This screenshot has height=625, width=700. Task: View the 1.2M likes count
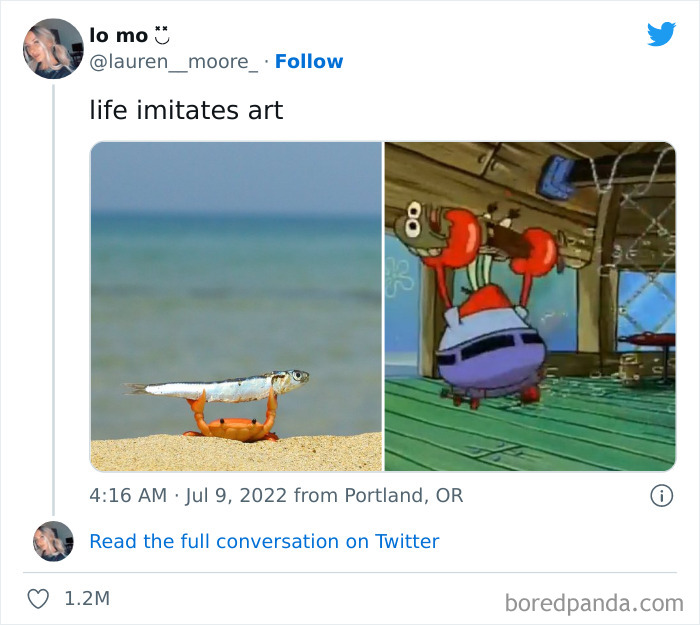click(87, 599)
